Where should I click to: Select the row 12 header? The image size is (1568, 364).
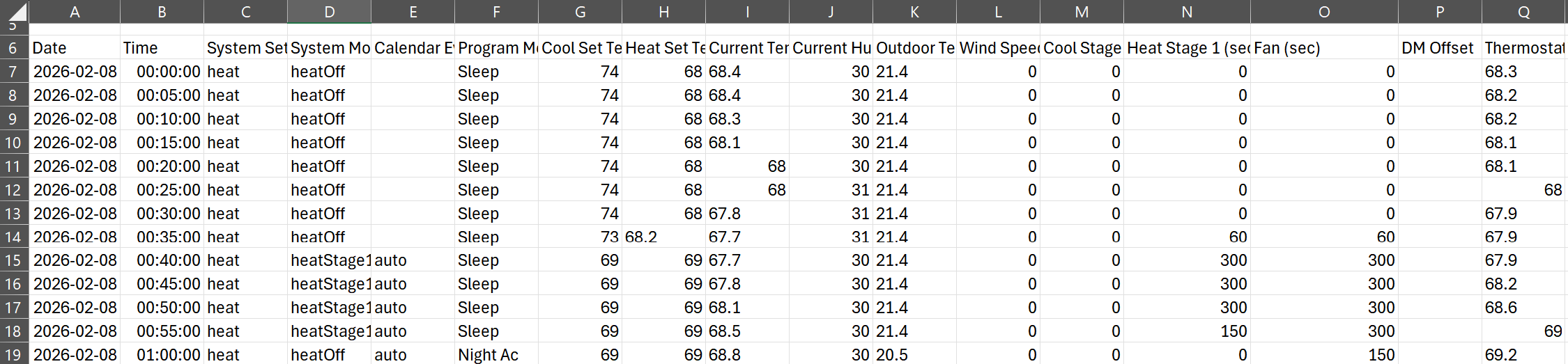tap(13, 190)
